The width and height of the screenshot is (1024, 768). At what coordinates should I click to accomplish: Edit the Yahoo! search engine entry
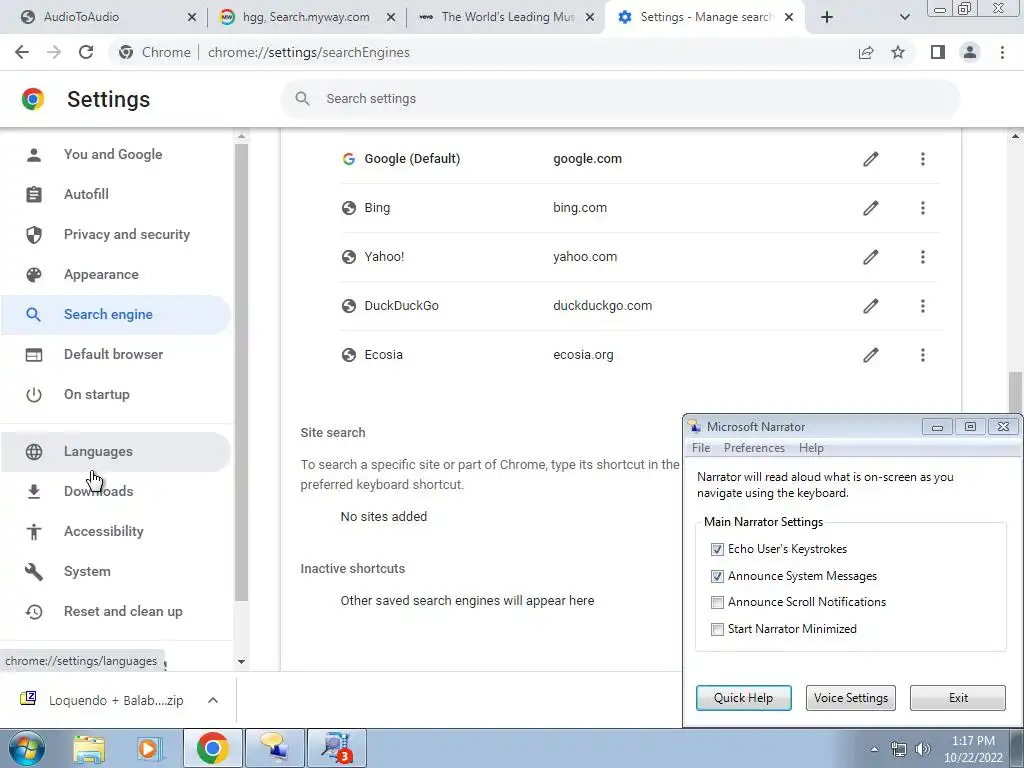pyautogui.click(x=871, y=257)
